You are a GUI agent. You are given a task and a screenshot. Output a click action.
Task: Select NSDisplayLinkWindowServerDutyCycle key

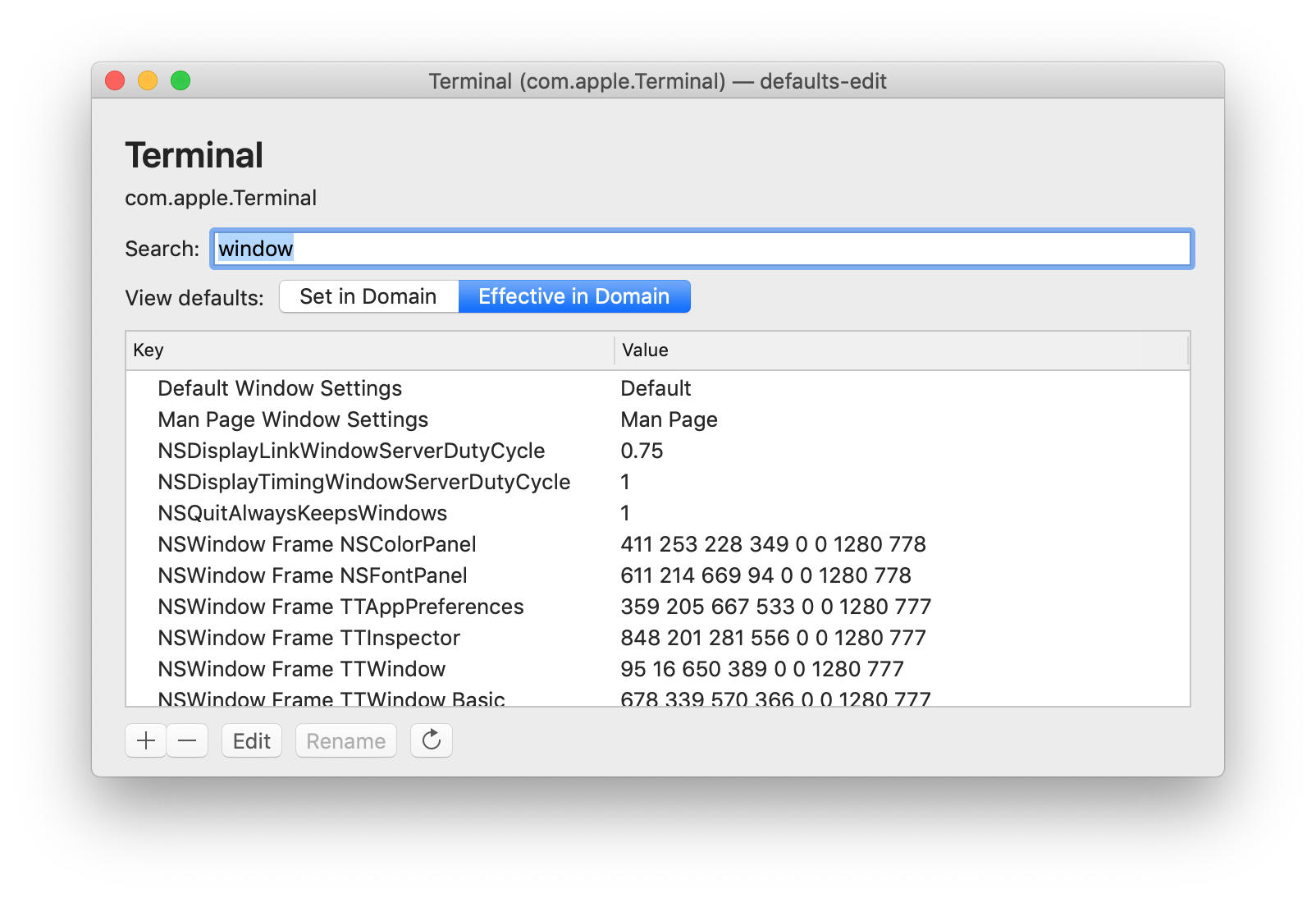point(351,451)
